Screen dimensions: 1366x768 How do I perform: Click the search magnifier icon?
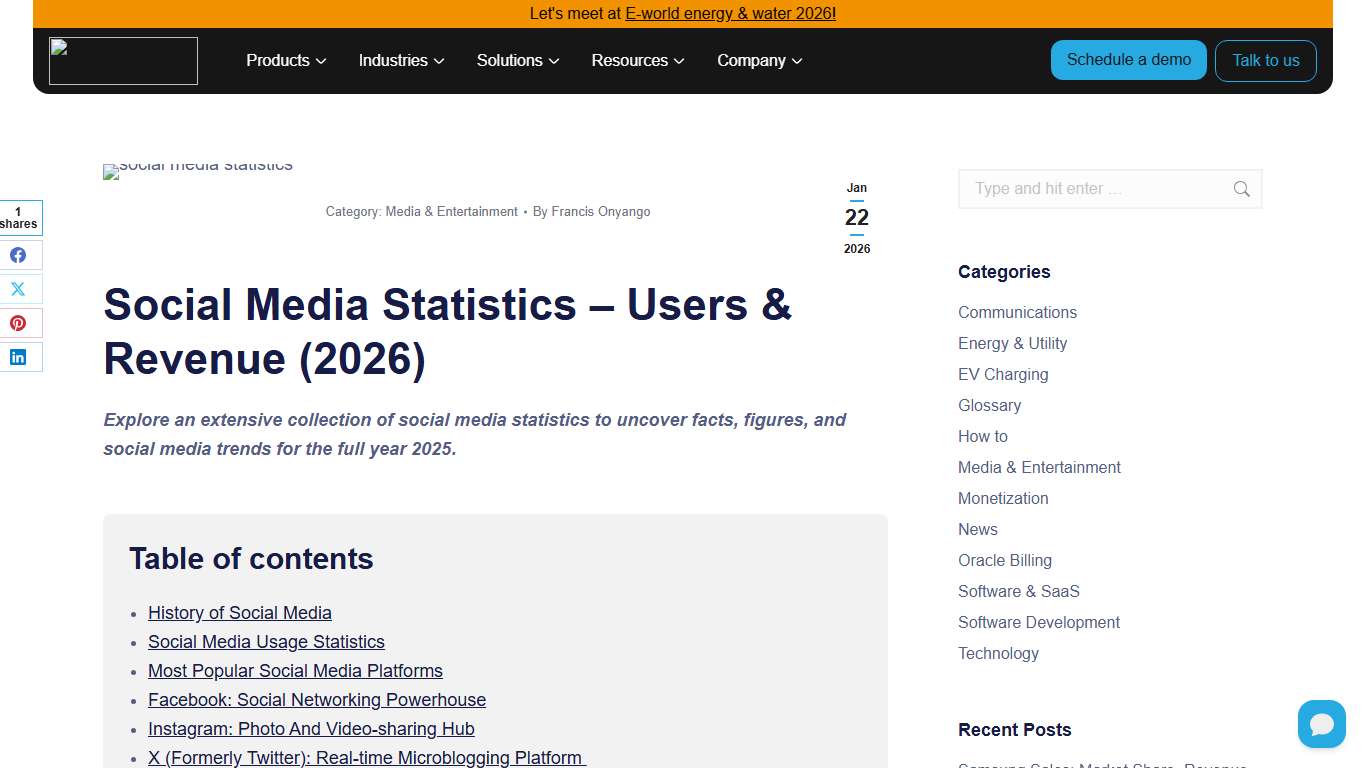coord(1241,189)
